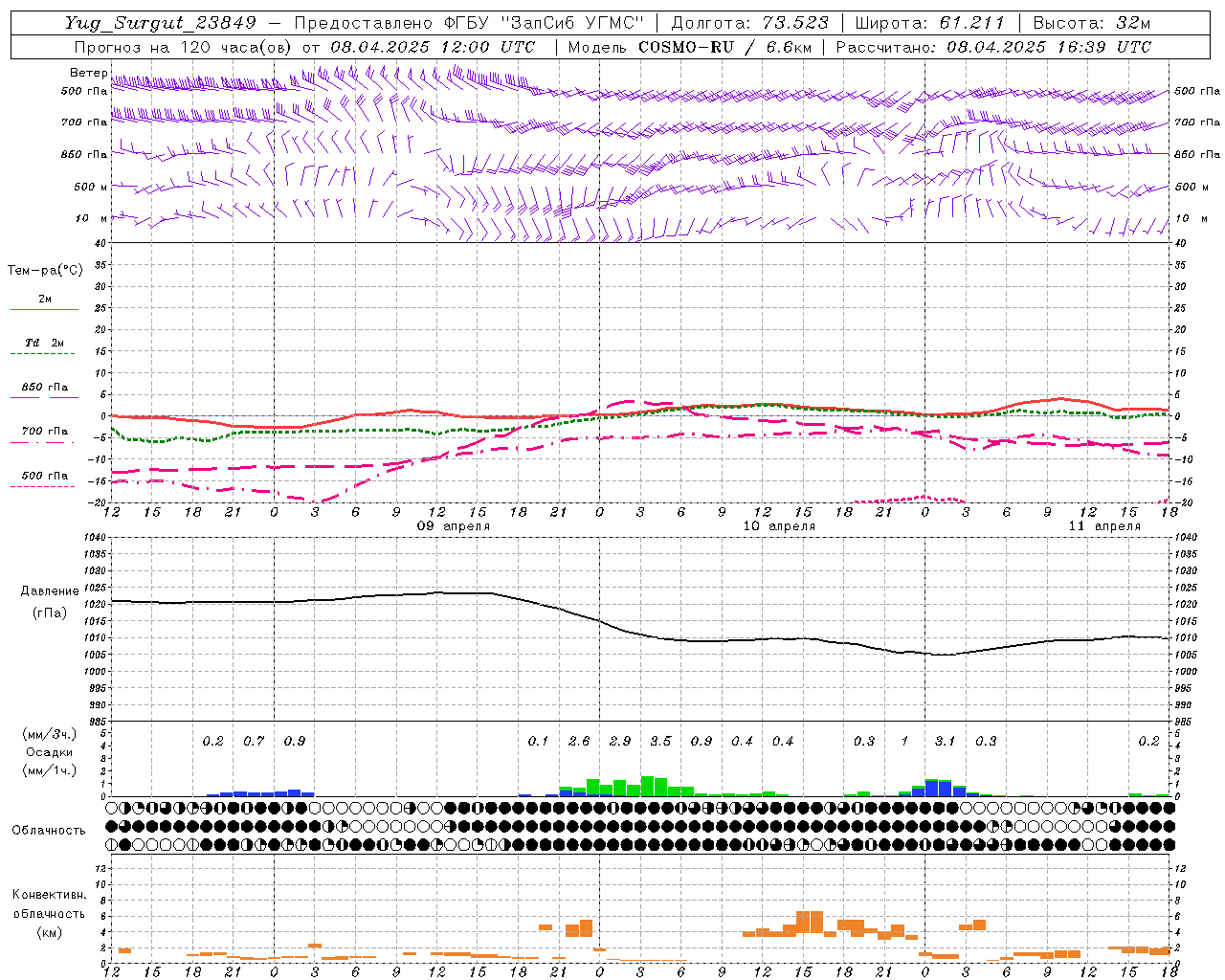The image size is (1225, 980).
Task: Click the 3-hour precipitation value 2.9
Action: tap(620, 742)
